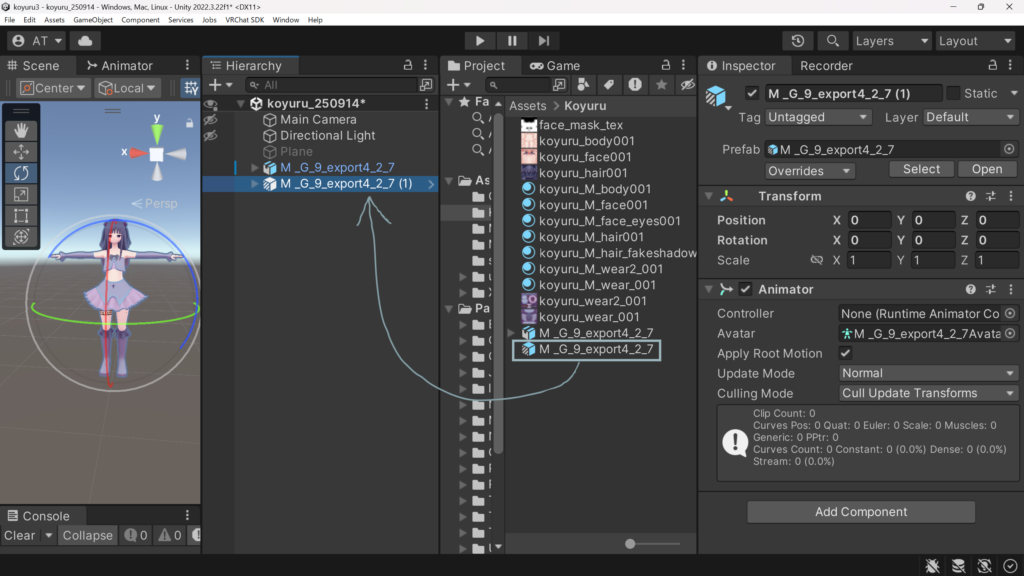Select the Rotate tool in the Scene
Image resolution: width=1024 pixels, height=576 pixels.
point(21,173)
